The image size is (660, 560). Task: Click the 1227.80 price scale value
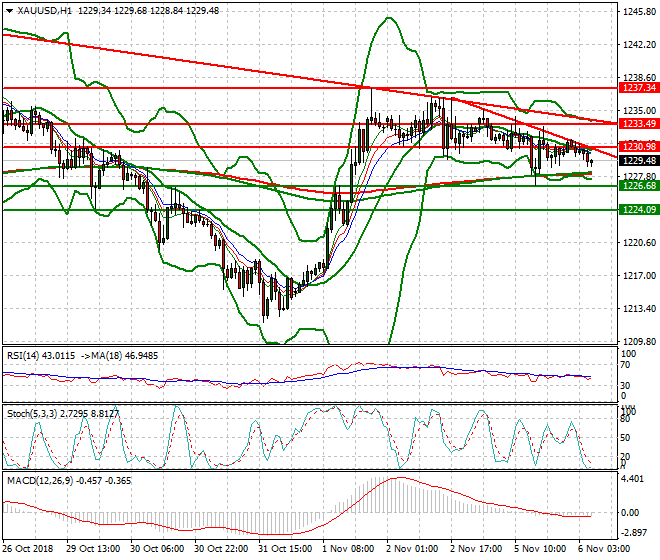[x=639, y=176]
